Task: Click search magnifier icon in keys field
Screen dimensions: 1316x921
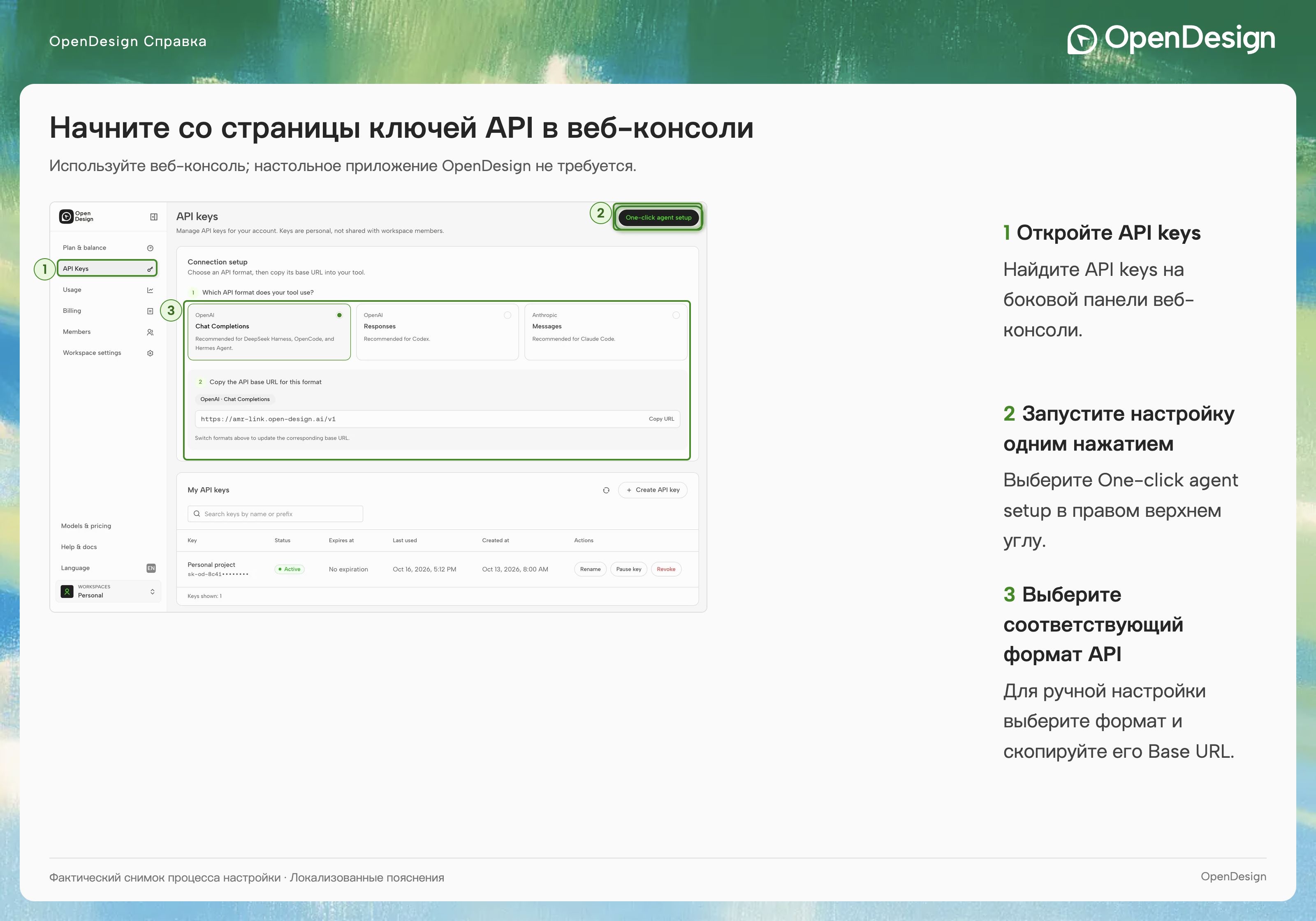Action: [197, 514]
